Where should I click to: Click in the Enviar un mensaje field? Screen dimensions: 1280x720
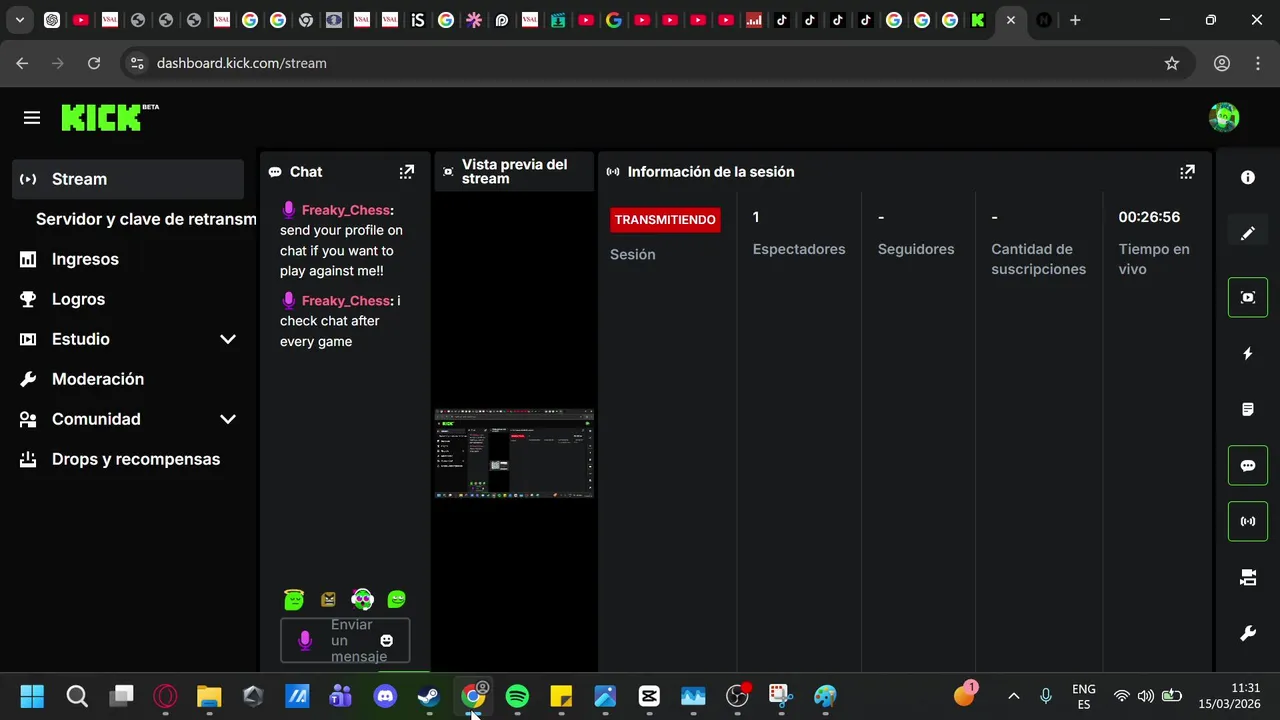[x=345, y=640]
